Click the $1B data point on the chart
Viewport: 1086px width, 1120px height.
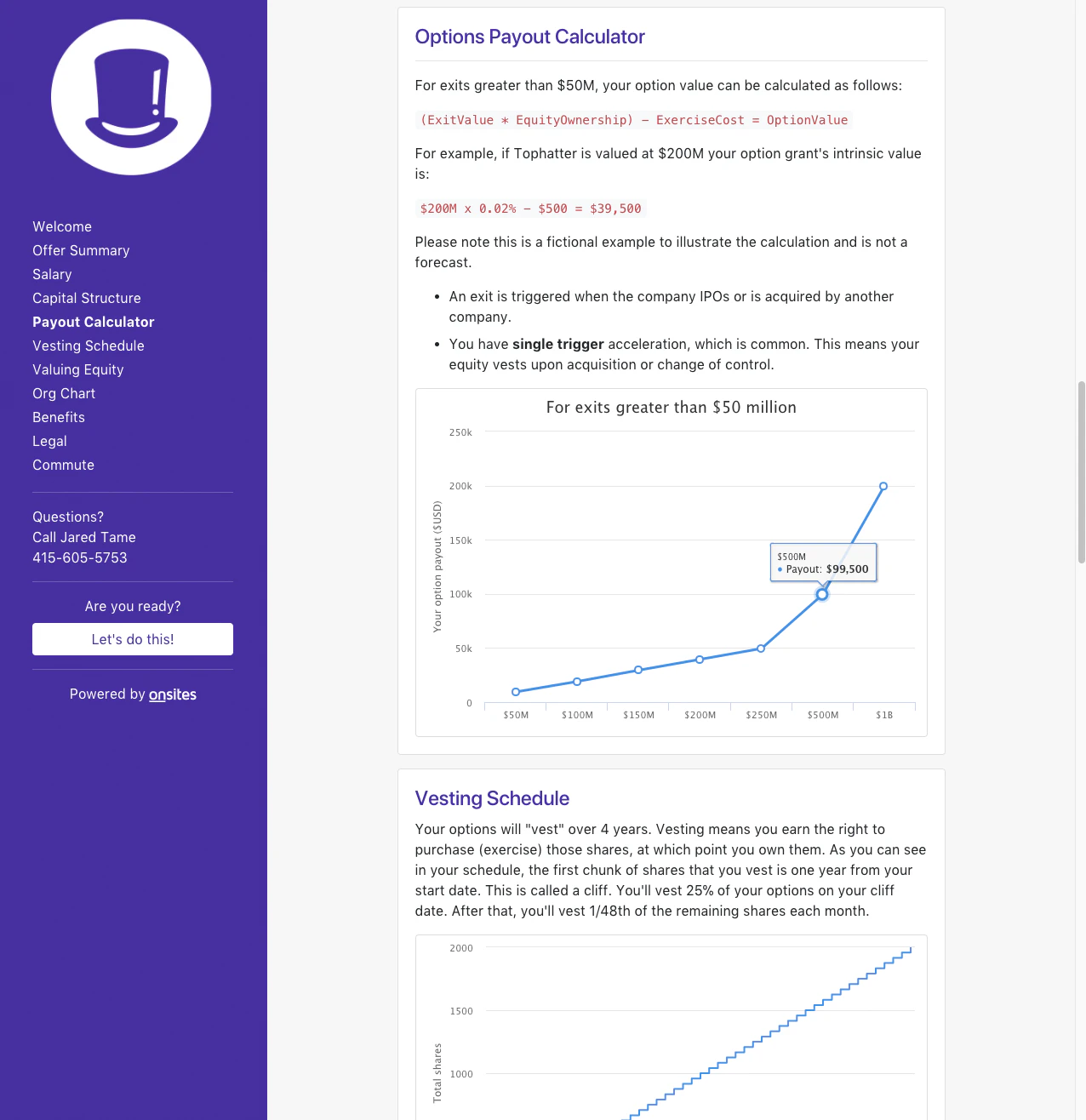point(883,486)
